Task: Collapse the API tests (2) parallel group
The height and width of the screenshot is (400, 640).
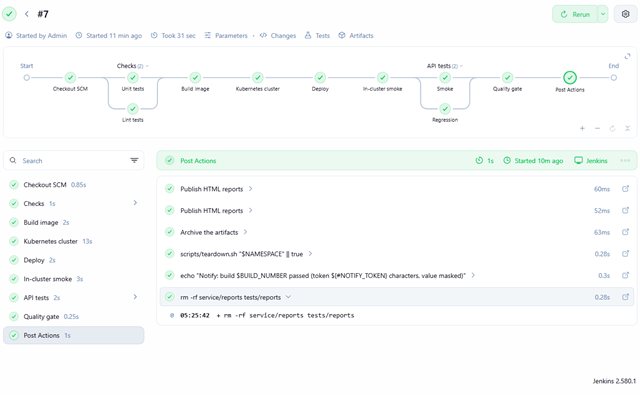Action: [x=445, y=66]
